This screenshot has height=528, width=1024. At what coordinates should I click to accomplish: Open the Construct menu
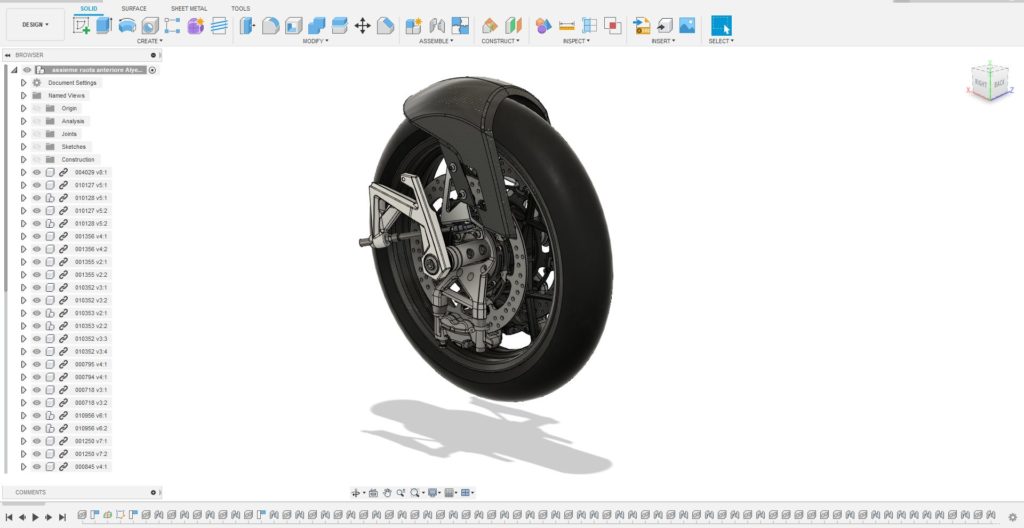click(x=500, y=41)
